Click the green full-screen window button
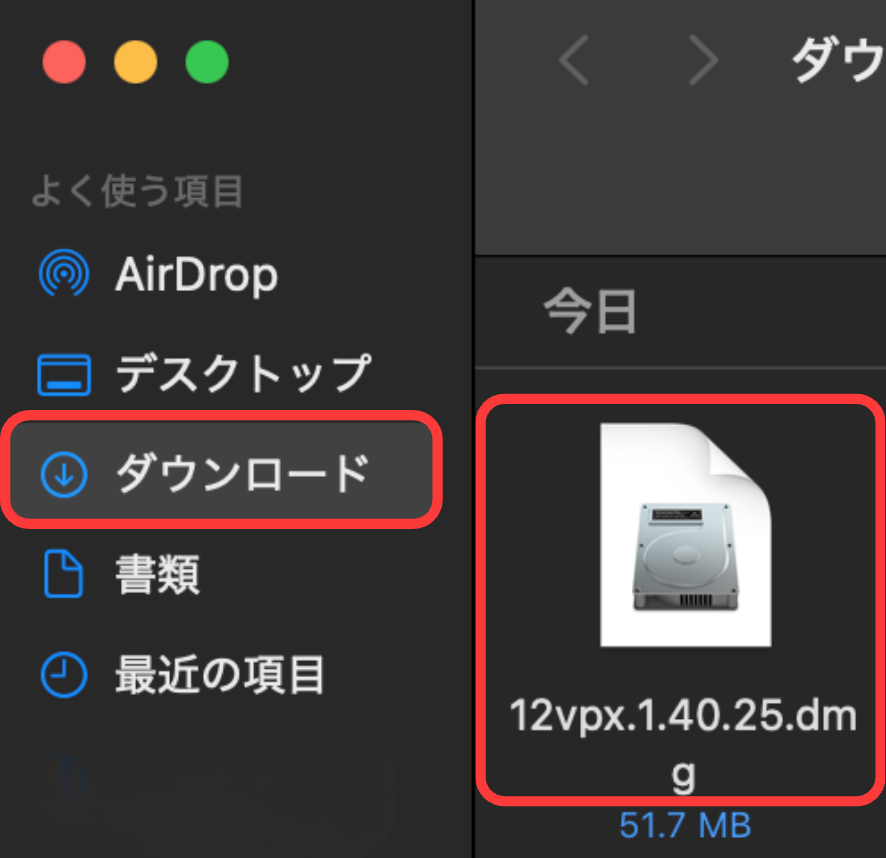Screen dimensions: 886x858 (207, 63)
